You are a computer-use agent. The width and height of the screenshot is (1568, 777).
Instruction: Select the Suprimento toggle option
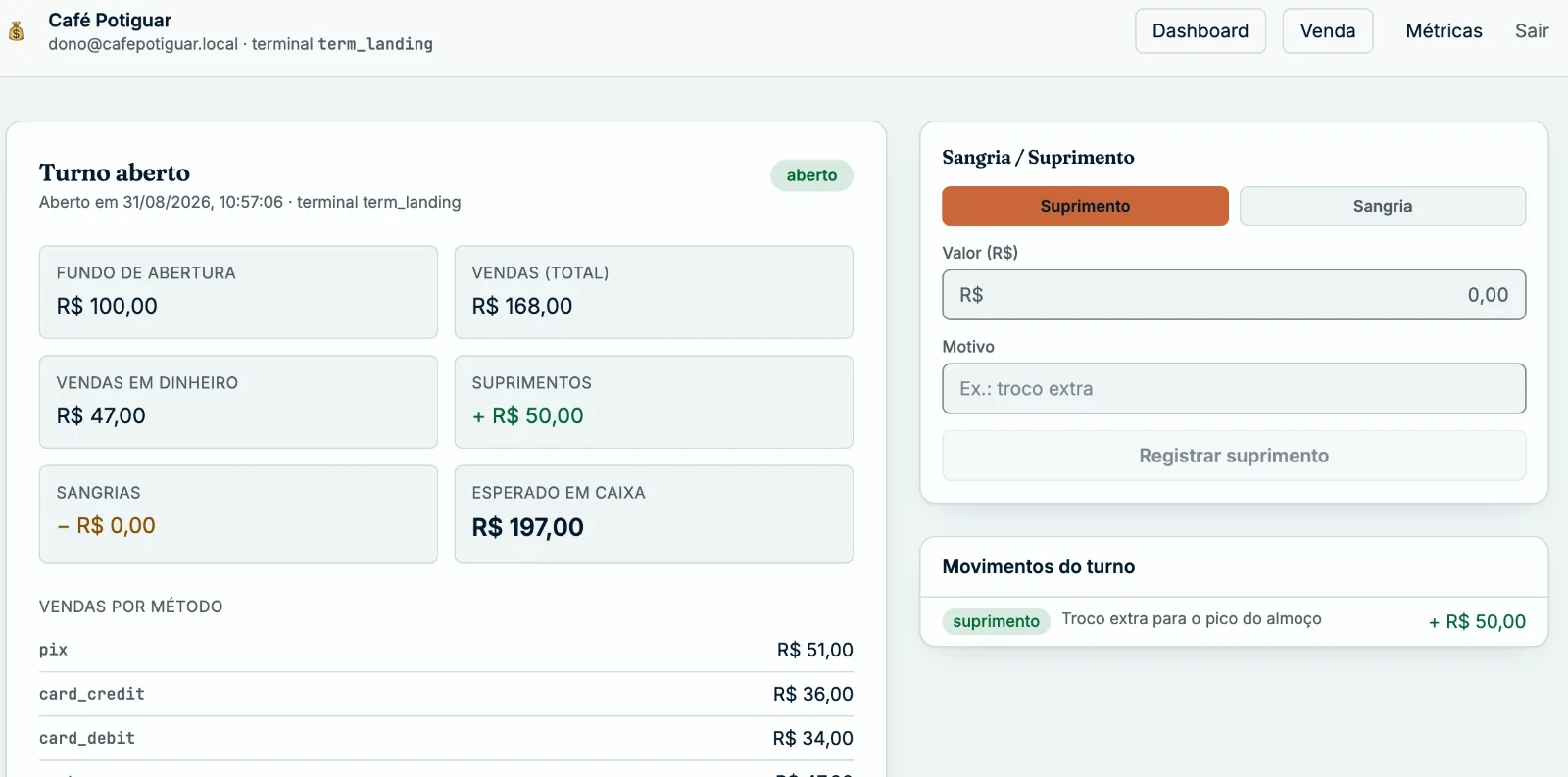(x=1085, y=206)
